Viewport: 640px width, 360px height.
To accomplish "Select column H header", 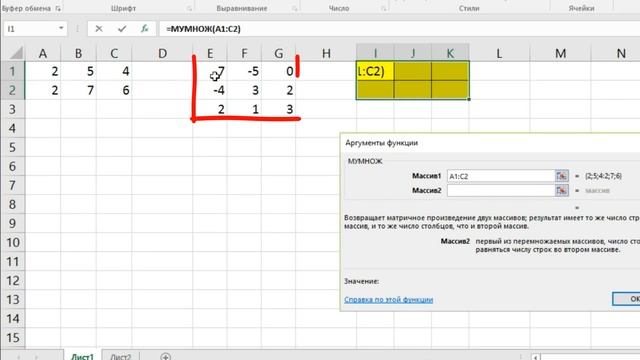I will click(326, 53).
